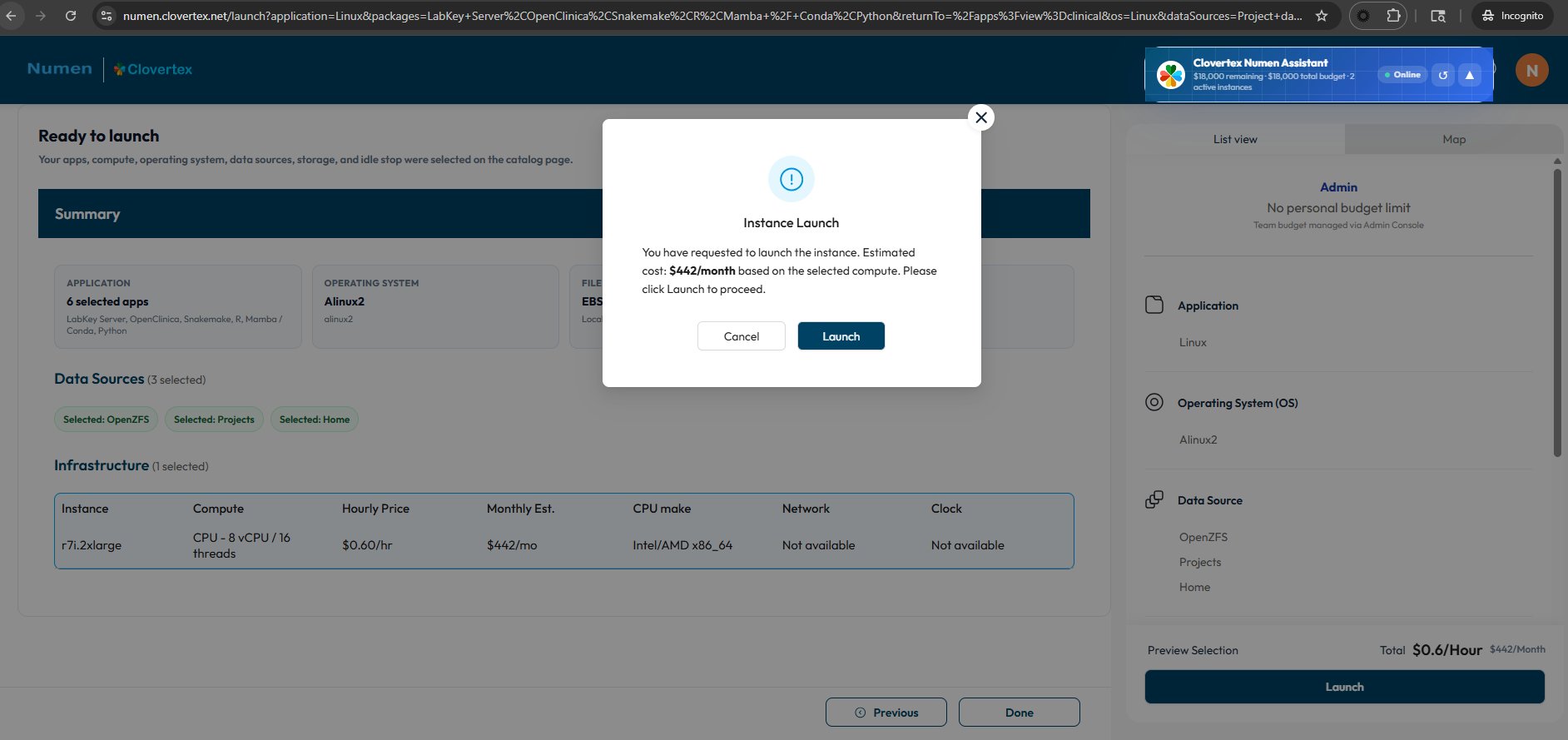Bookmark this page with the star icon
The image size is (1568, 740).
point(1322,16)
